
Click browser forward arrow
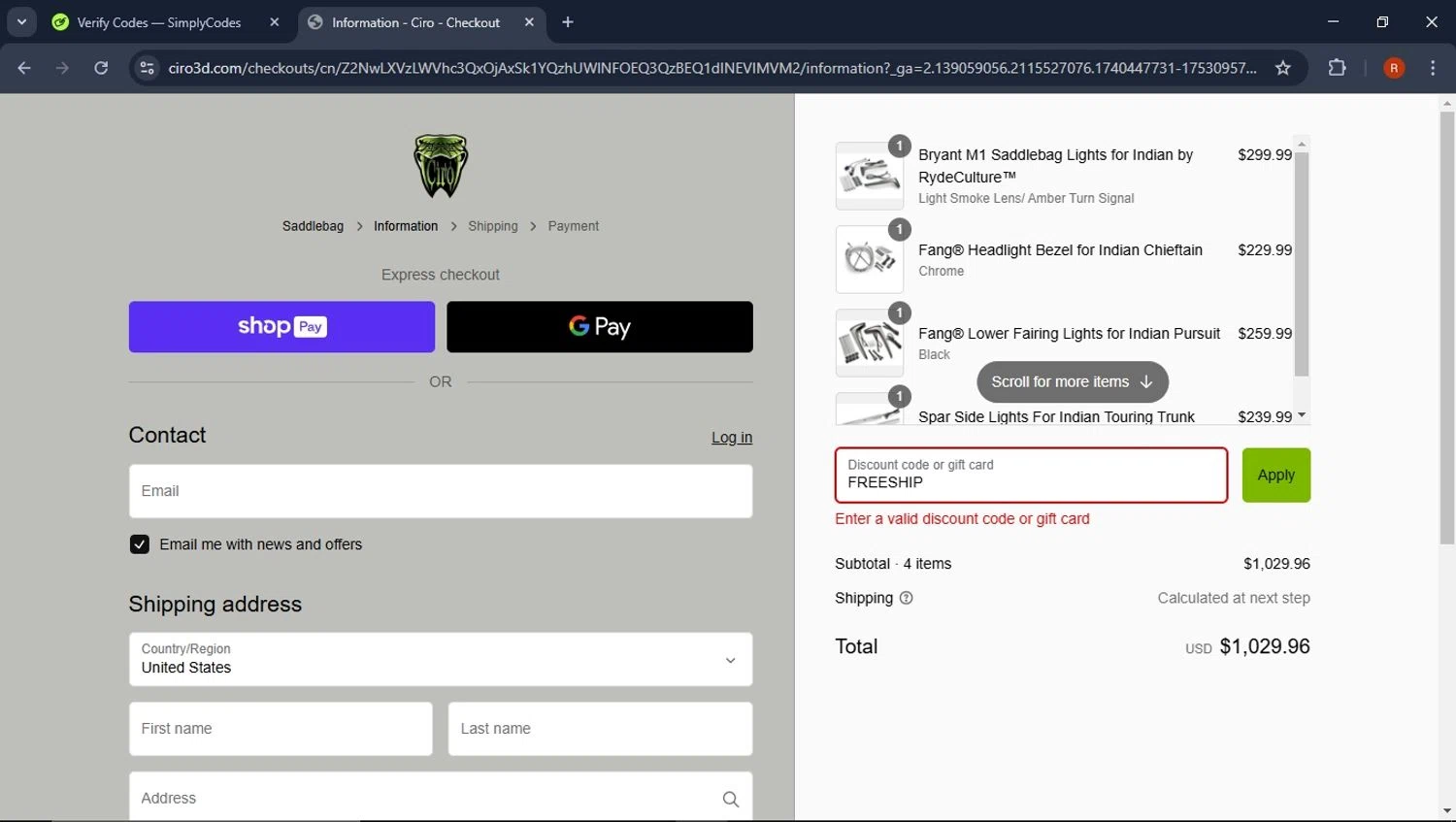[62, 68]
